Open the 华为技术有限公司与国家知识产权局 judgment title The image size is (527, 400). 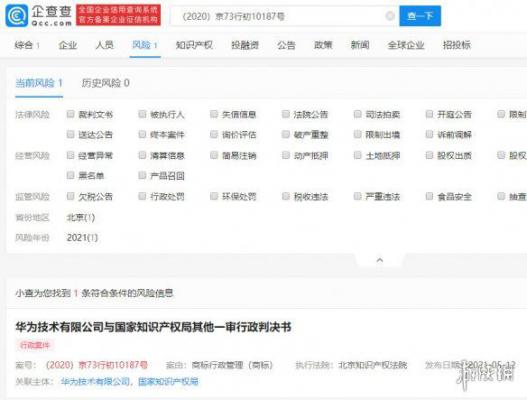click(153, 327)
